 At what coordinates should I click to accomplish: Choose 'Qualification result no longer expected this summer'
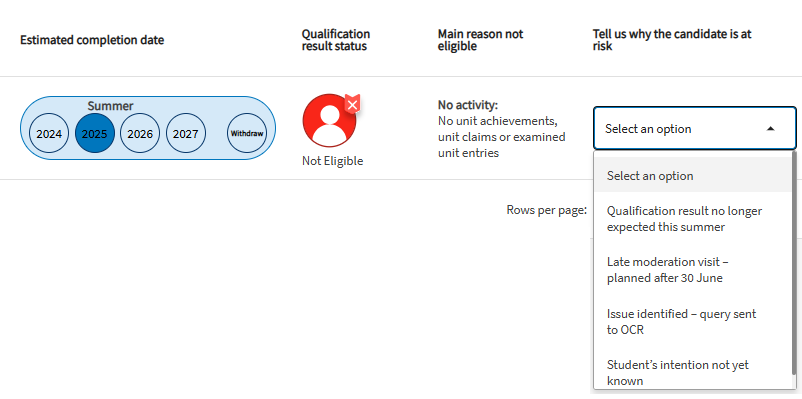(693, 219)
